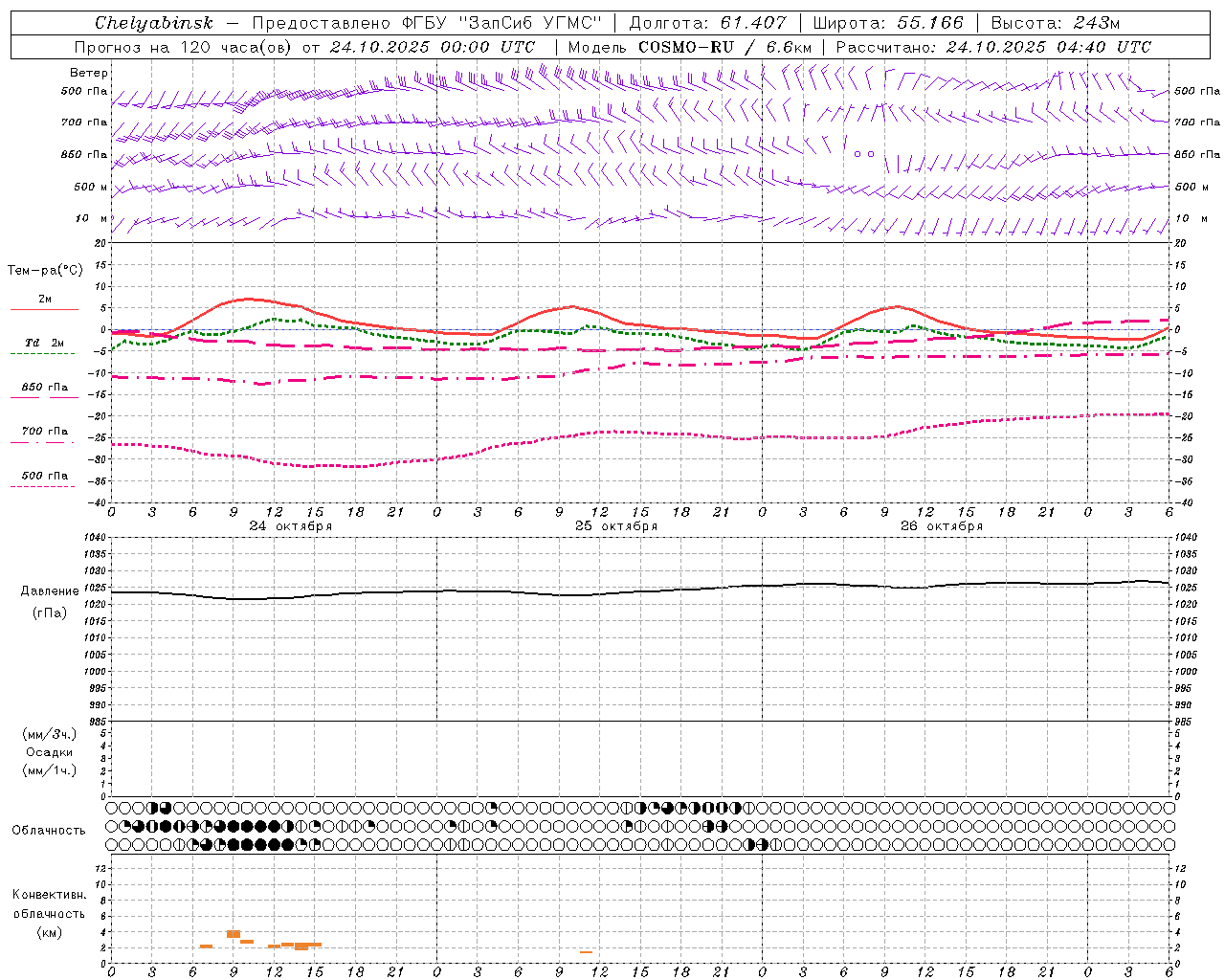This screenshot has width=1225, height=980.
Task: Click the '24 октября' date label
Action: click(291, 526)
